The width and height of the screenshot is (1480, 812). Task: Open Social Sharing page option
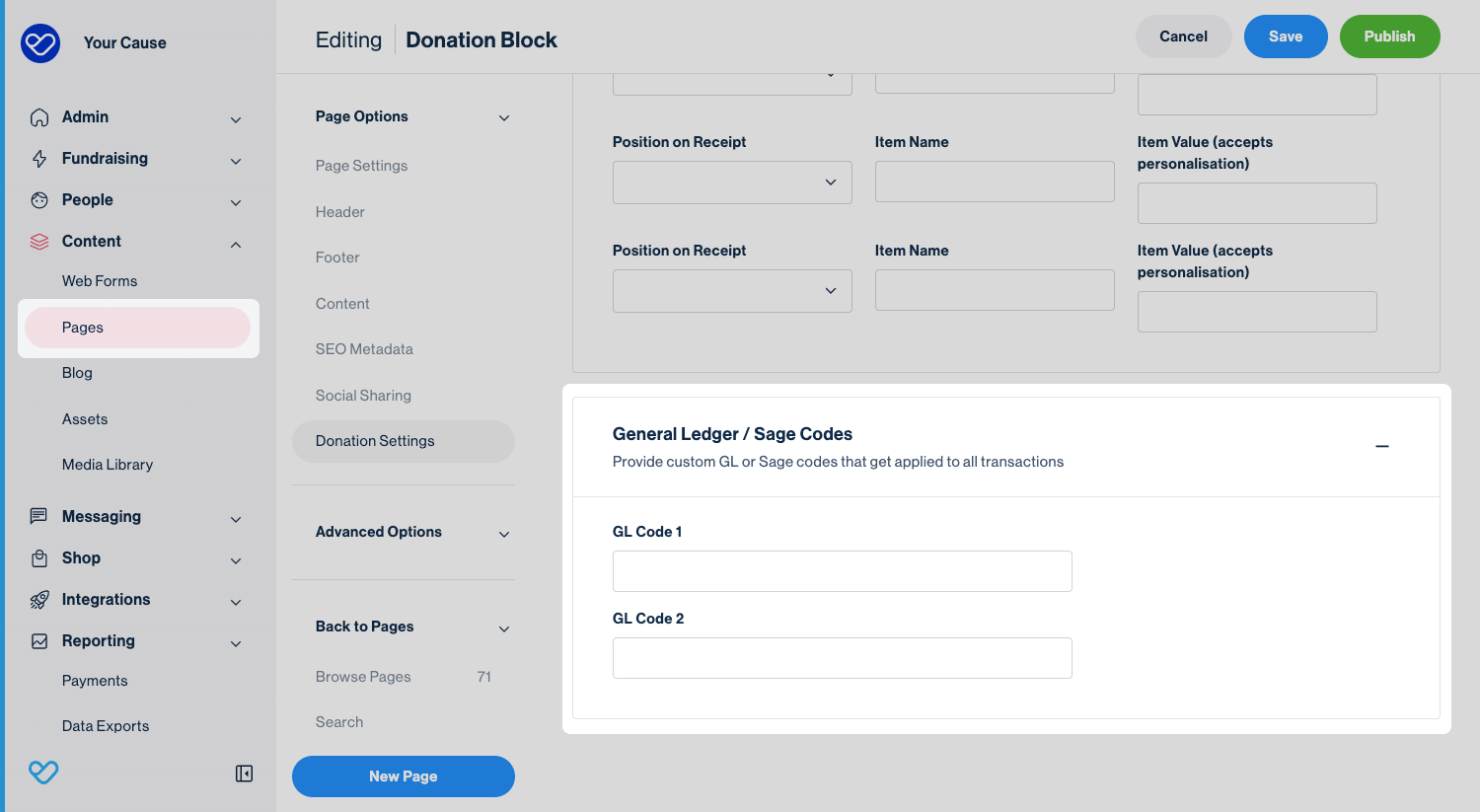(x=363, y=396)
